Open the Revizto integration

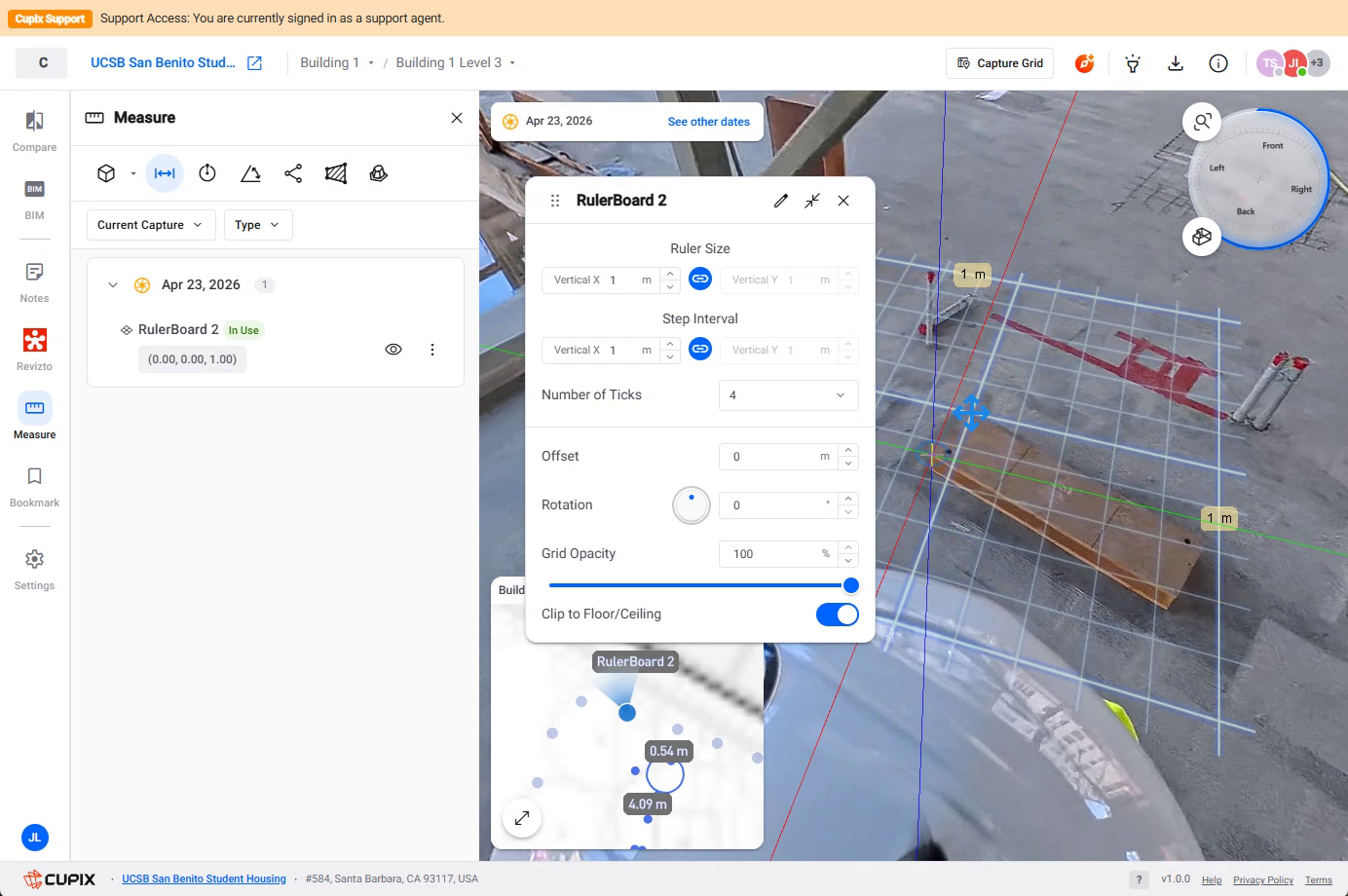[x=34, y=351]
